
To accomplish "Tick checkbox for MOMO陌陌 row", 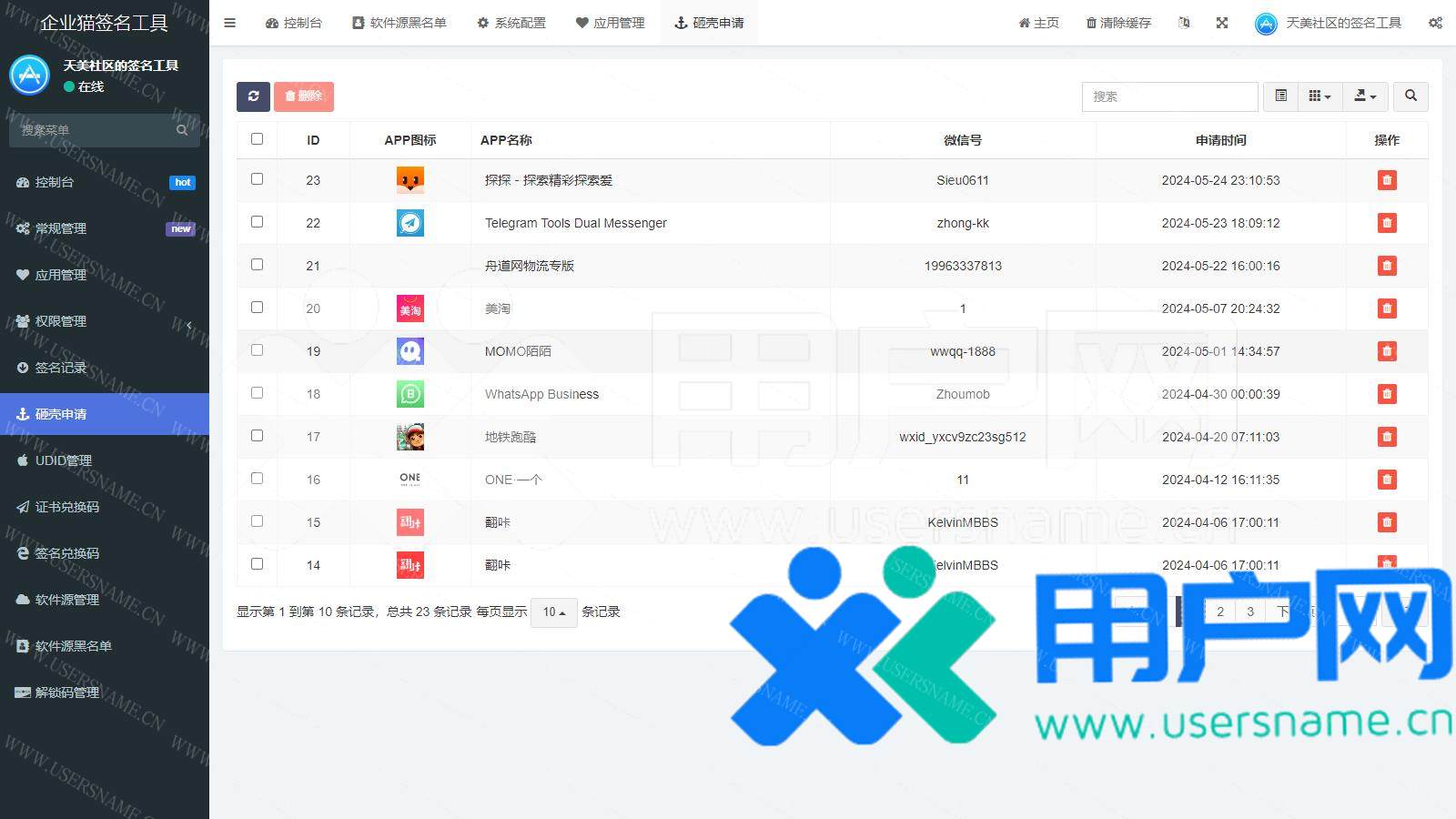I will click(x=257, y=350).
